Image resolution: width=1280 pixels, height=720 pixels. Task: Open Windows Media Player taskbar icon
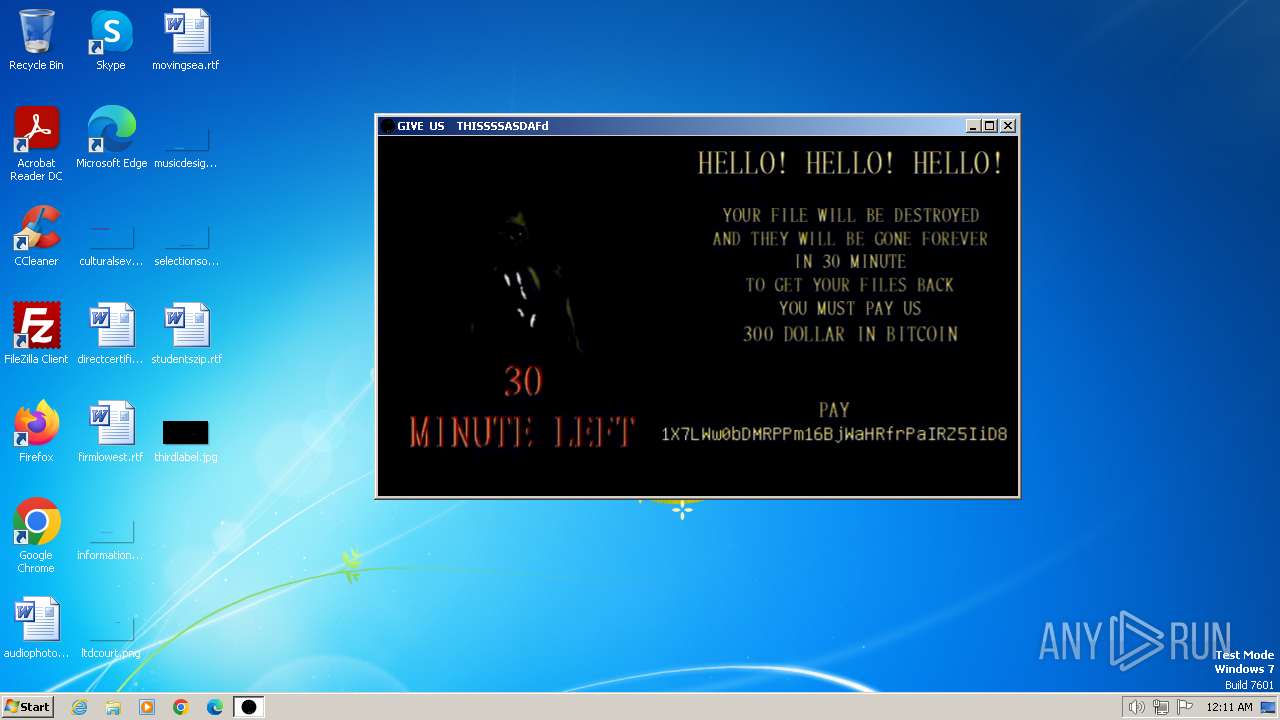(x=147, y=707)
